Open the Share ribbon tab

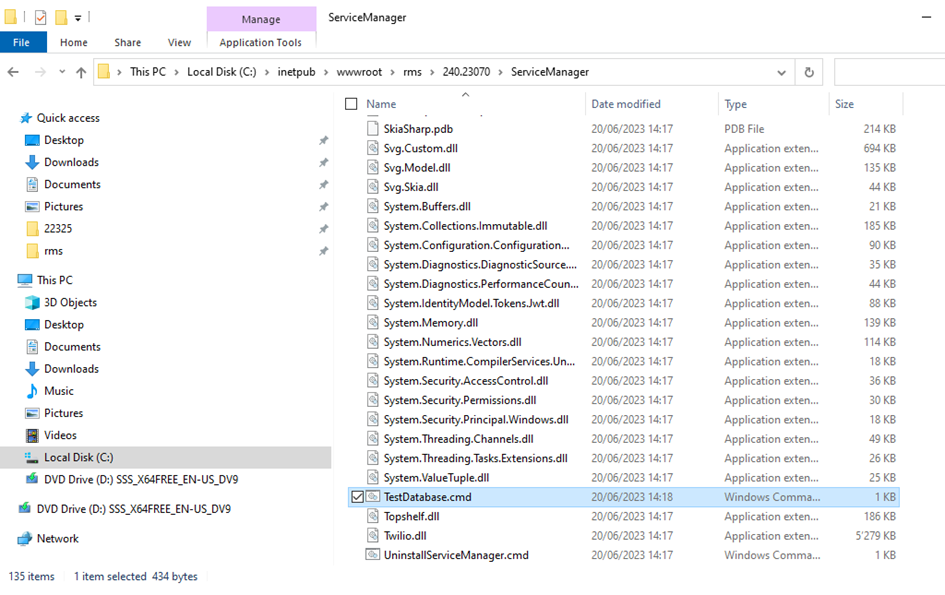point(127,42)
